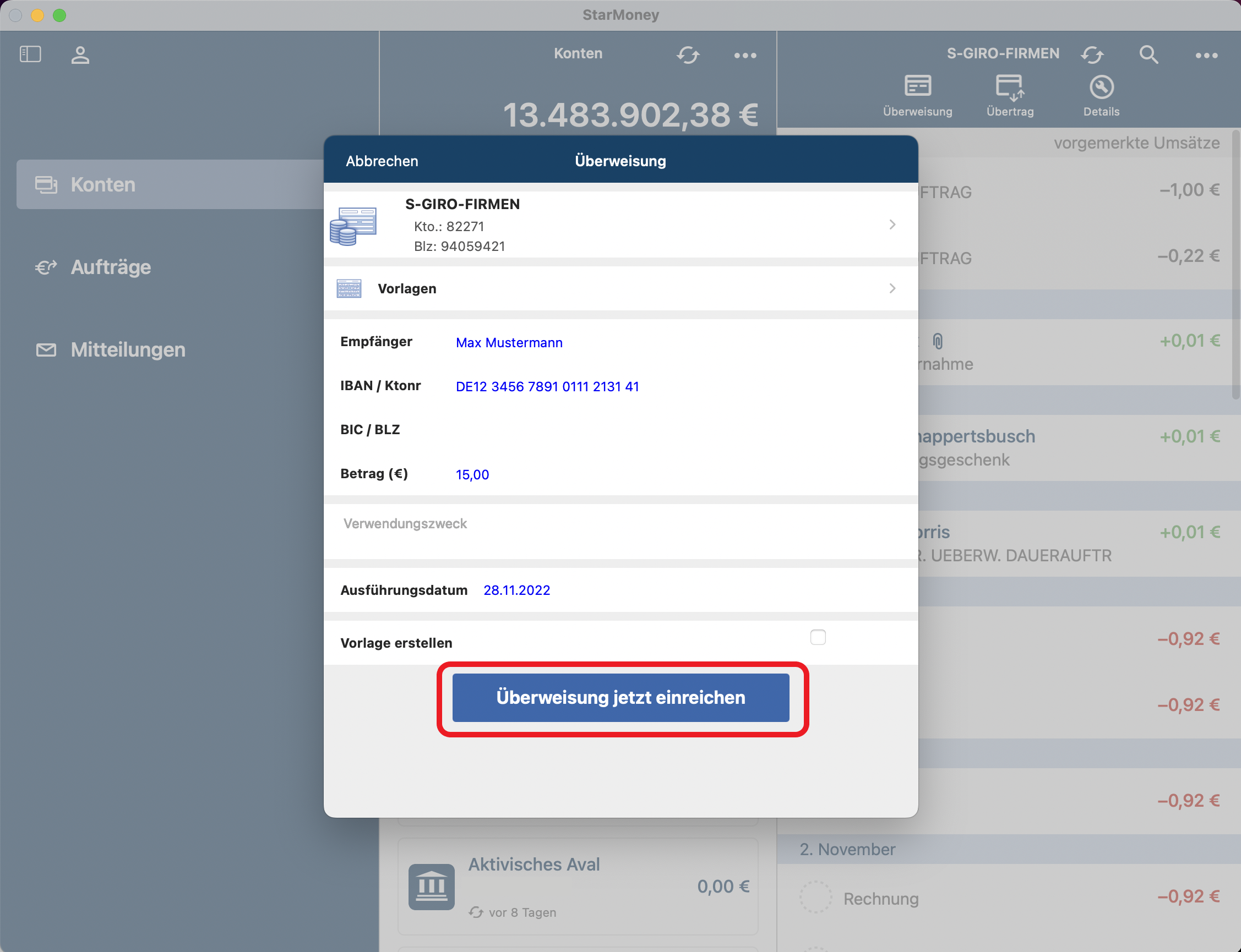Refresh the Konten overview
This screenshot has height=952, width=1241.
(689, 54)
